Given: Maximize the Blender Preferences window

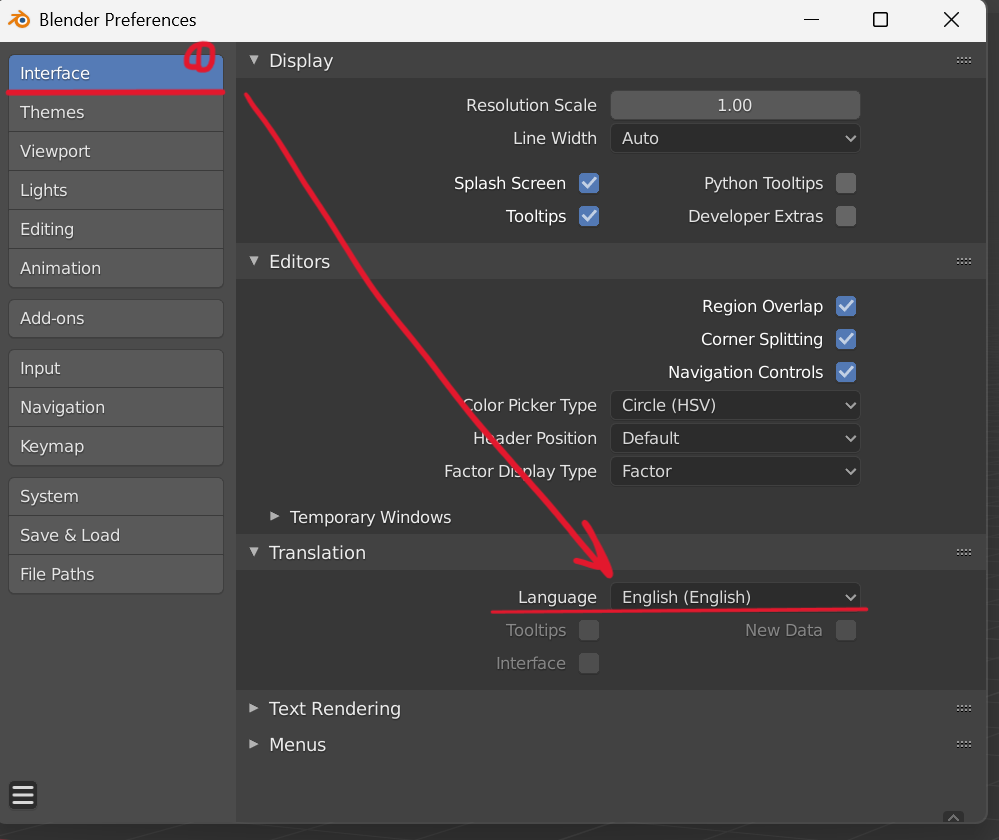Looking at the screenshot, I should pos(880,20).
